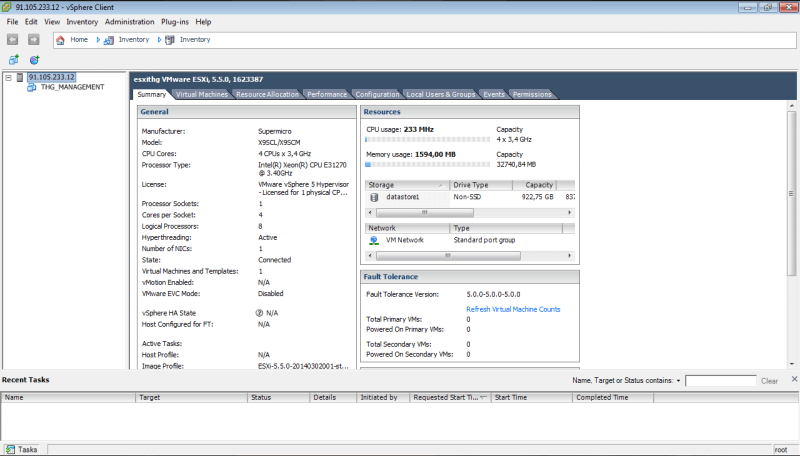The width and height of the screenshot is (800, 456).
Task: Click the vSphere HA State help icon
Action: point(259,313)
